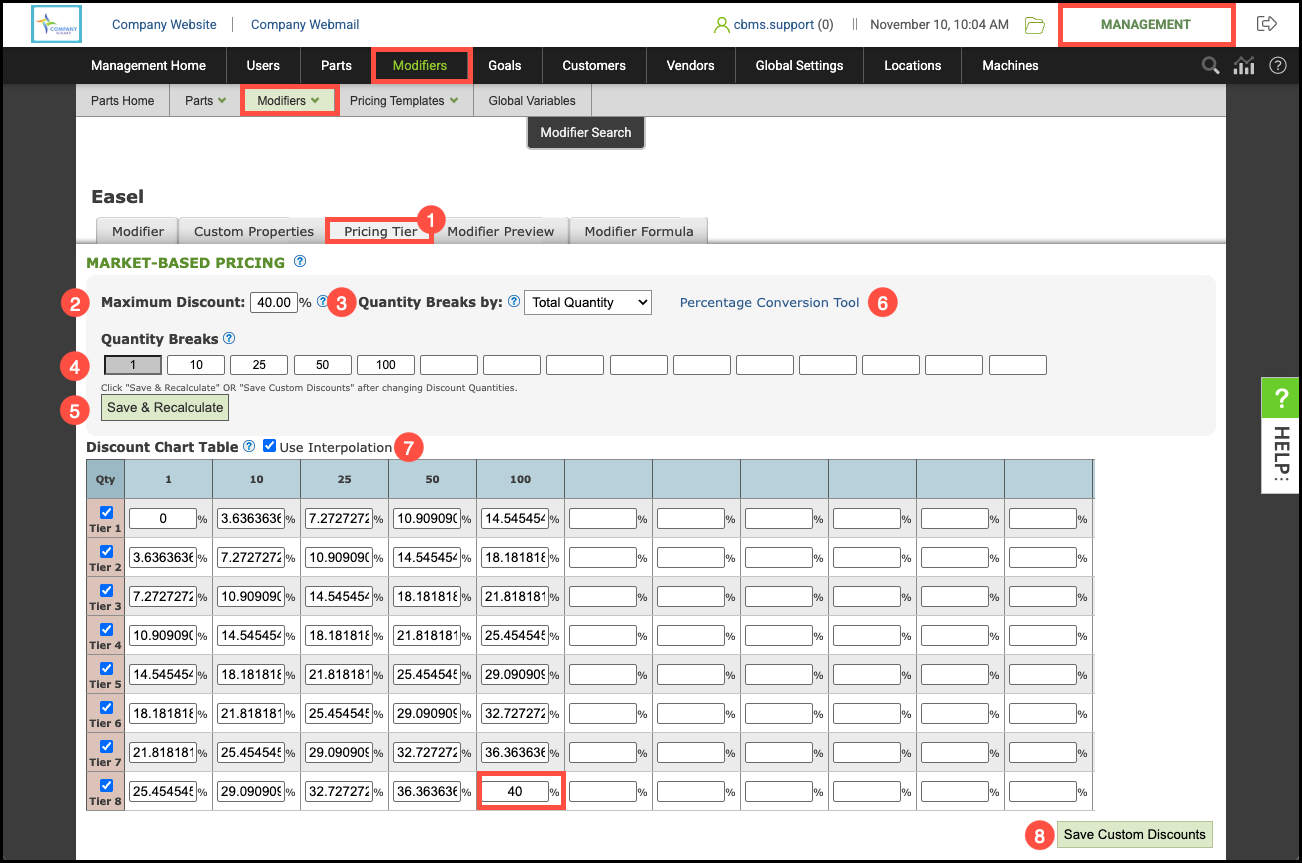
Task: Open the Percentage Conversion Tool link
Action: (769, 302)
